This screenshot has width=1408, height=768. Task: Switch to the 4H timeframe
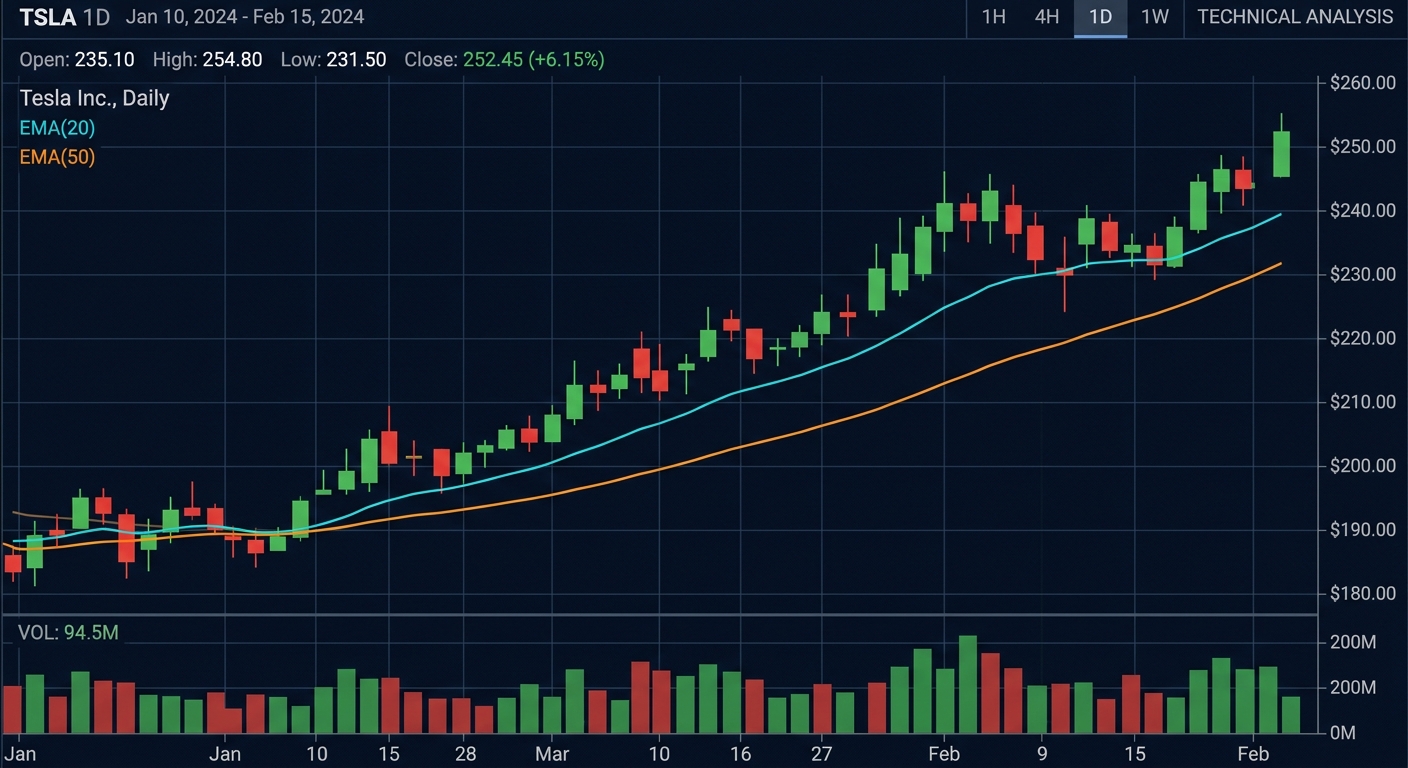click(1047, 17)
